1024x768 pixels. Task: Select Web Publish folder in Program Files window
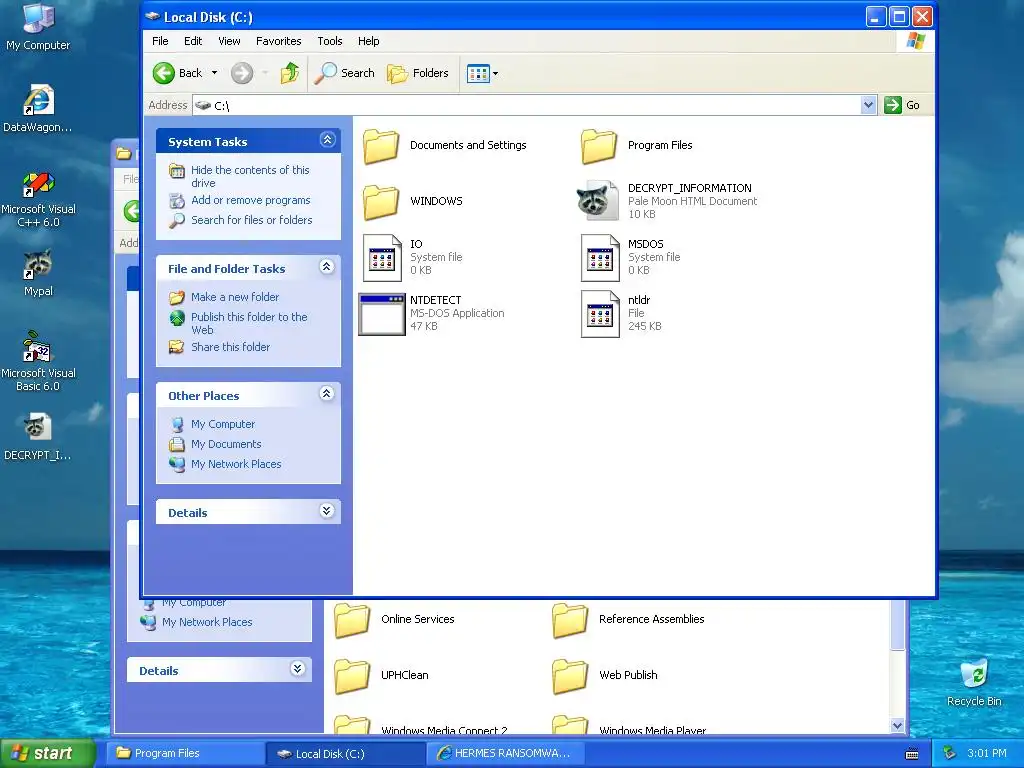(x=570, y=676)
